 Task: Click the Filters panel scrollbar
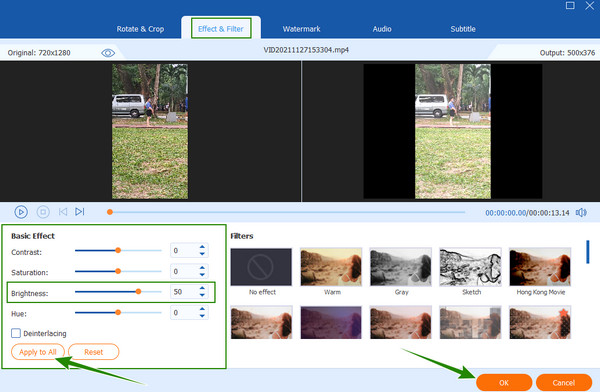click(x=588, y=252)
